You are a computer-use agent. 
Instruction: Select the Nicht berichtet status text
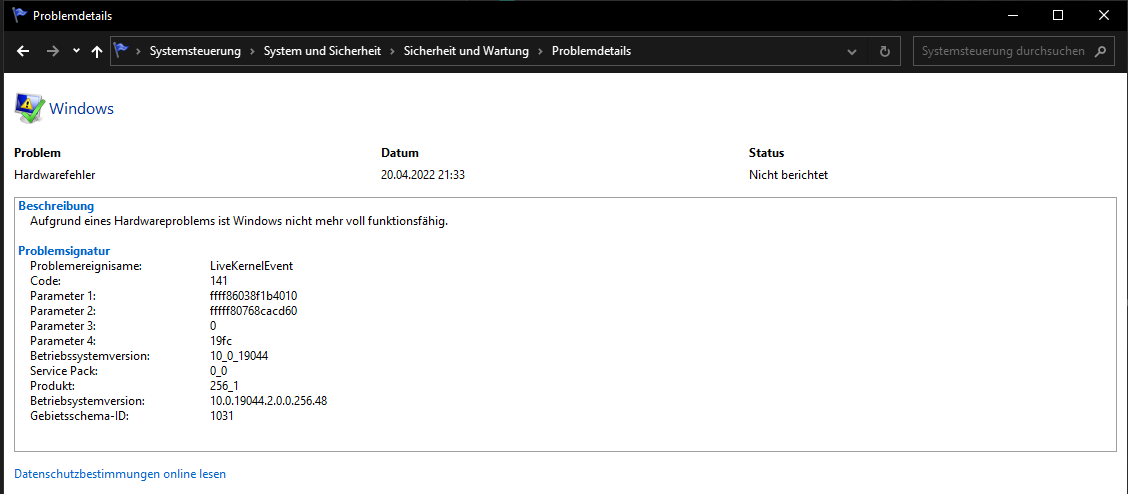point(788,175)
